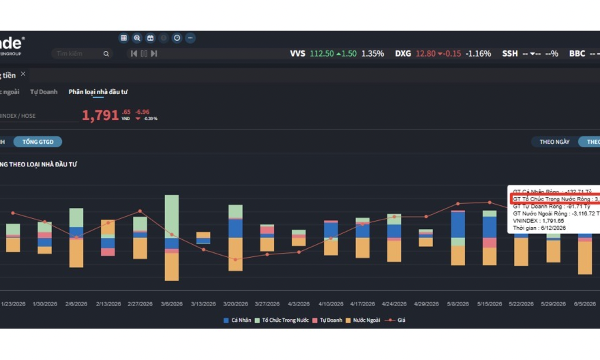Skip ticker to previous with back control

pyautogui.click(x=134, y=54)
